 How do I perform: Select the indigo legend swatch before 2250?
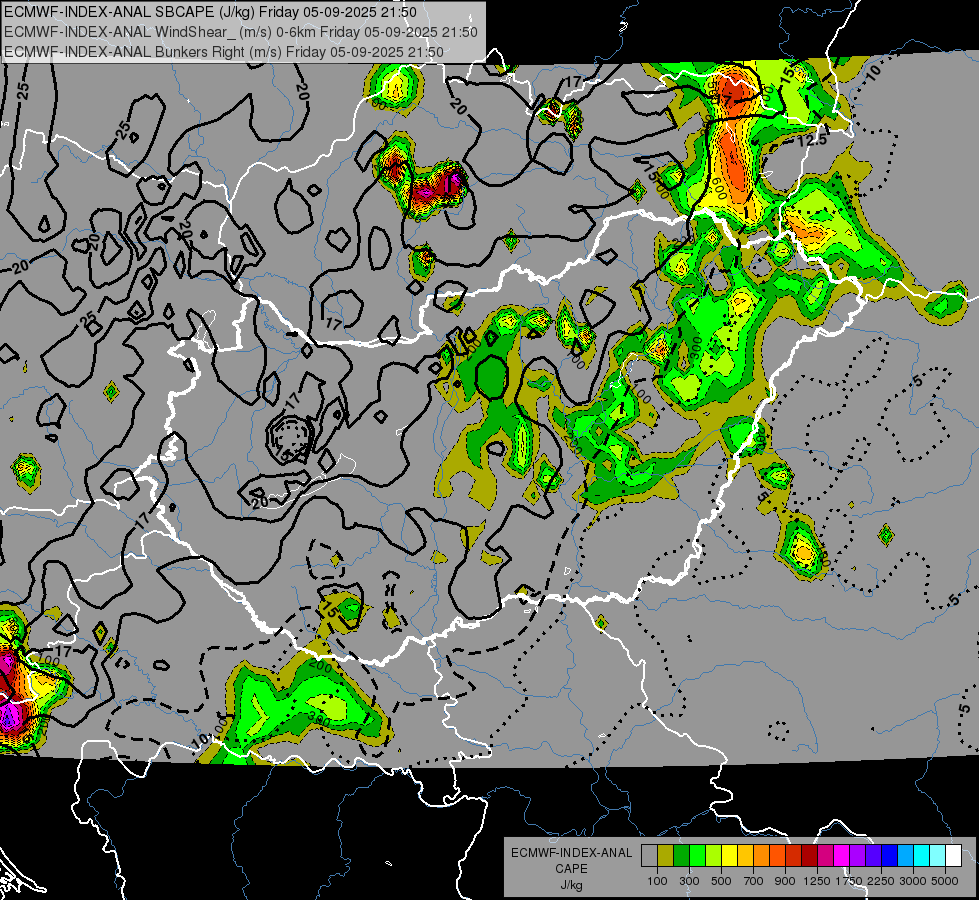pyautogui.click(x=873, y=855)
